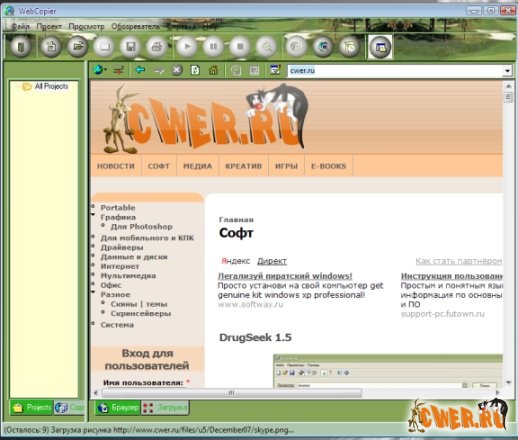Viewport: 518px width, 440px height.
Task: Click the magnifier icon in the main toolbar
Action: (x=267, y=46)
